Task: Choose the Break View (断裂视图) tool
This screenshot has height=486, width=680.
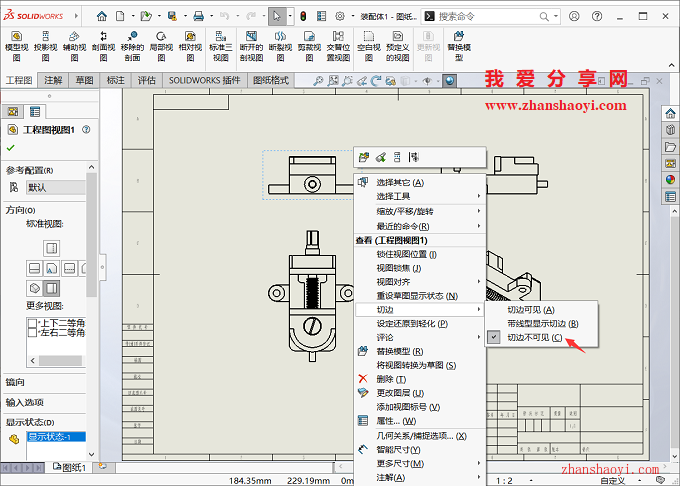Action: point(281,46)
